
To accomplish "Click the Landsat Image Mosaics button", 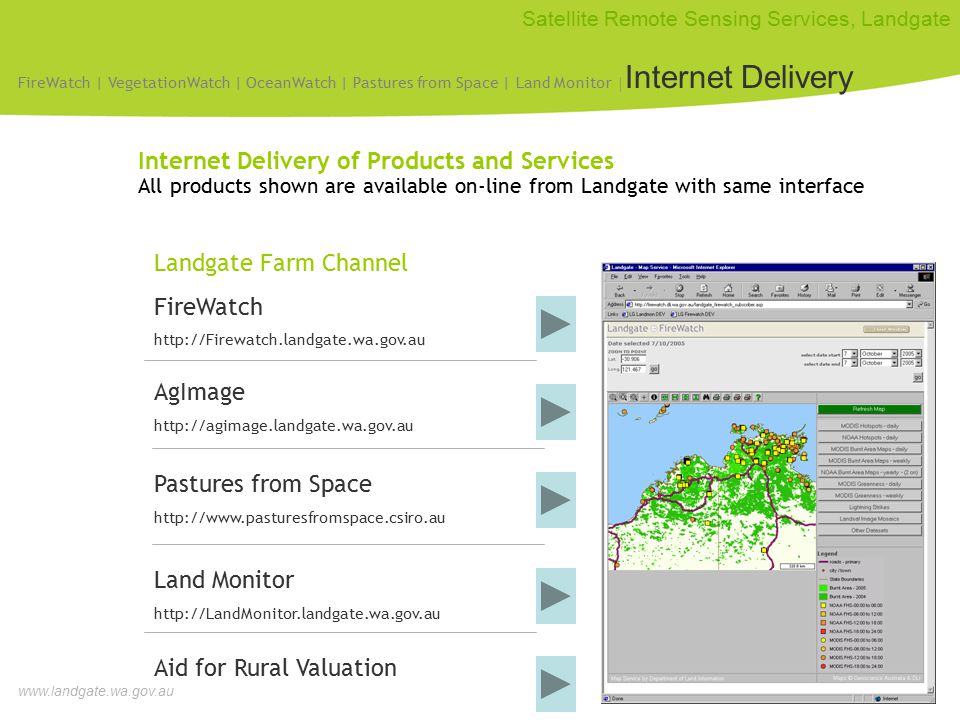I will coord(869,519).
